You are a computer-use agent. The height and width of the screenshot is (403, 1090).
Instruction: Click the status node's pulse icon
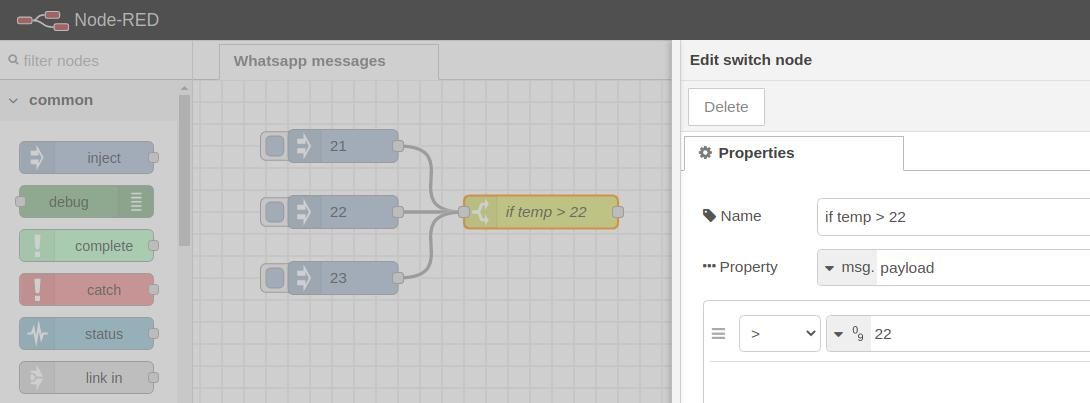click(x=37, y=334)
